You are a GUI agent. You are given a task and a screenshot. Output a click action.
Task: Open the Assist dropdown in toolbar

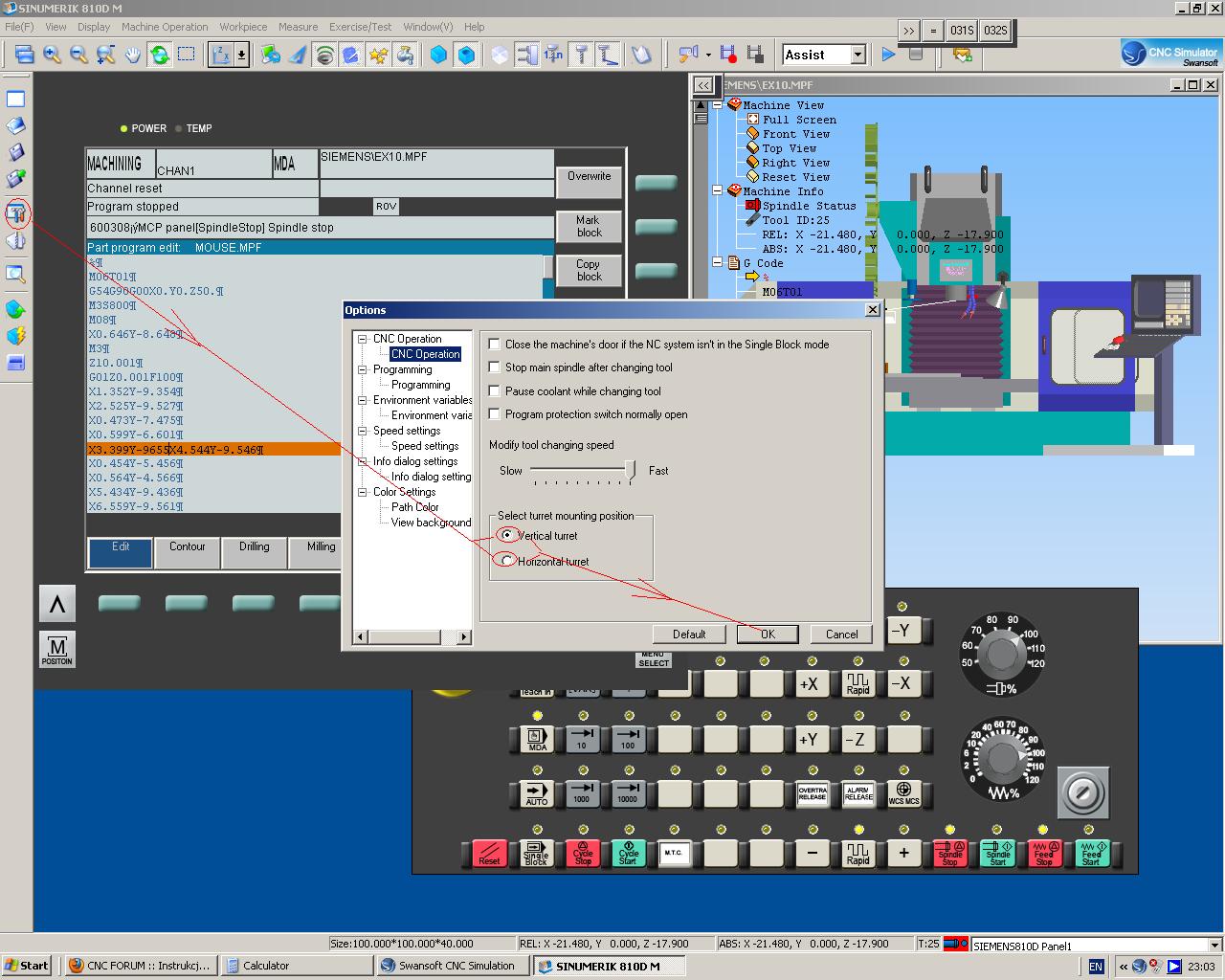[x=858, y=55]
